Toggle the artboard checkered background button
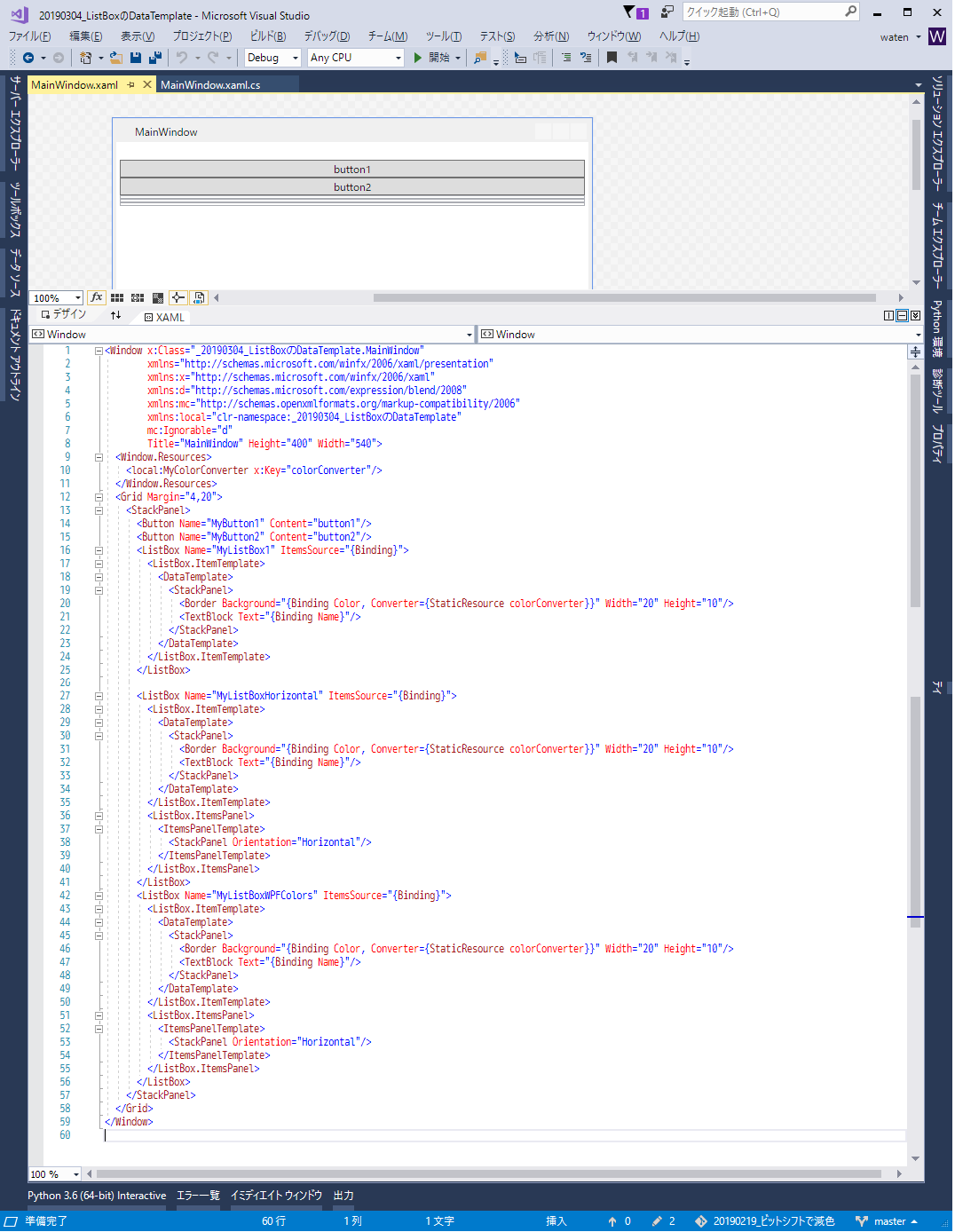Screen dimensions: 955x1232 click(x=158, y=298)
